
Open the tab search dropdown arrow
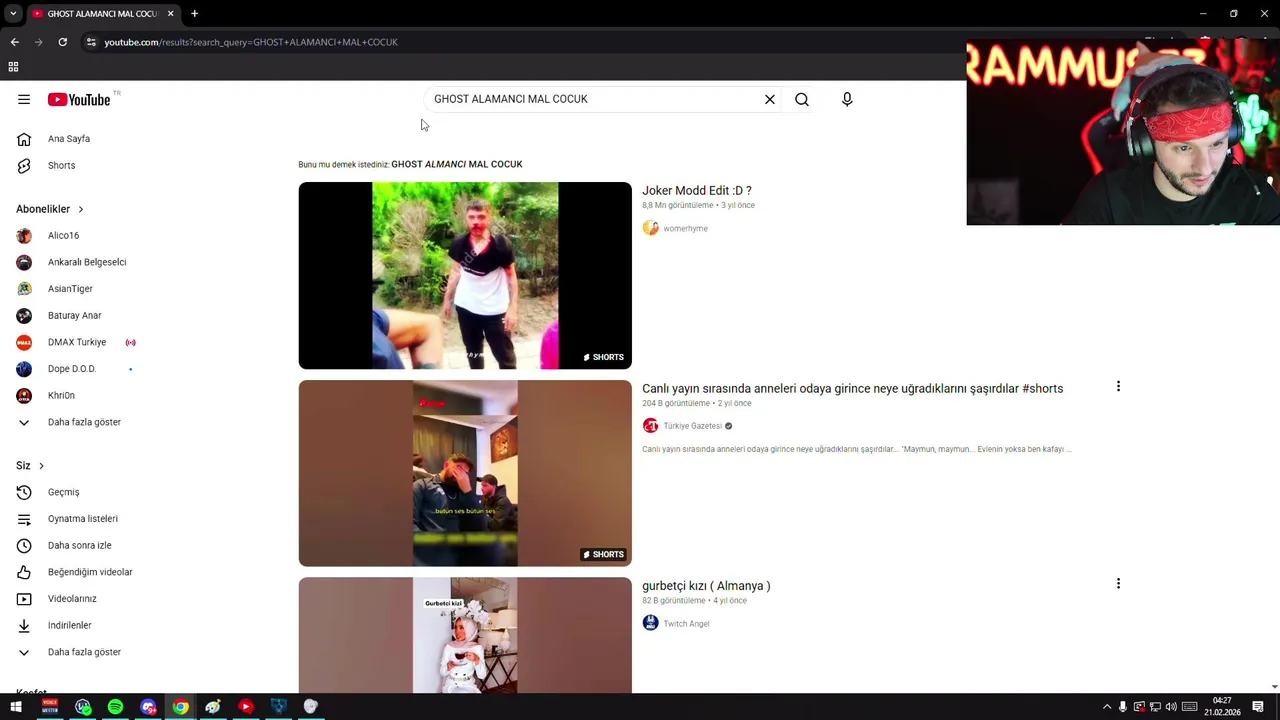click(x=13, y=14)
